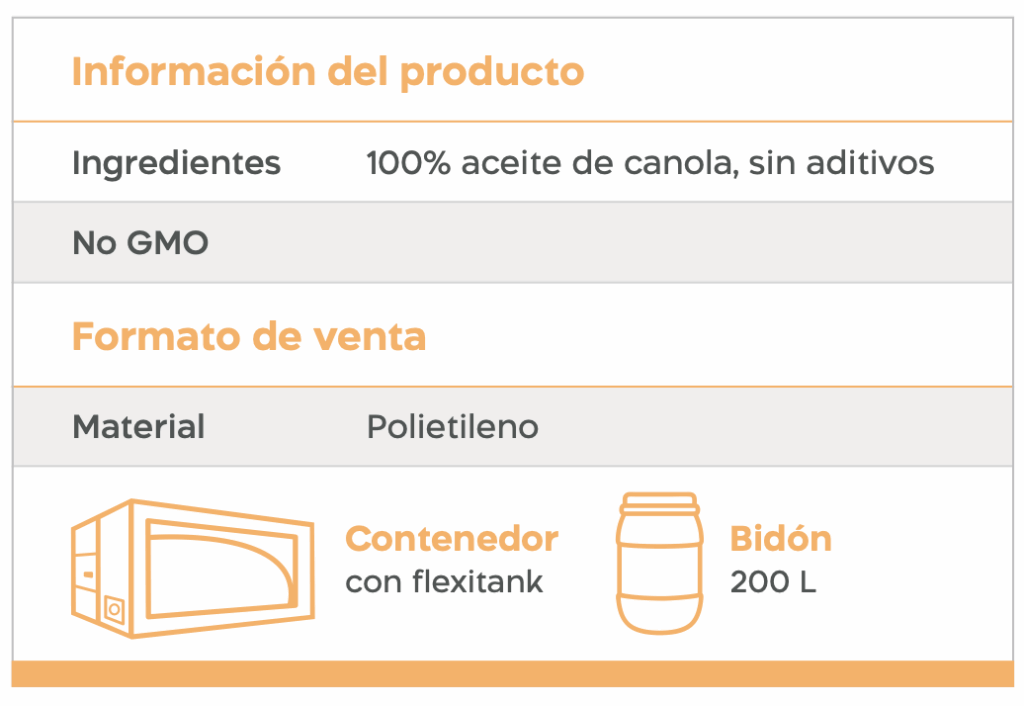The width and height of the screenshot is (1024, 706).
Task: Click the lid of the drum icon
Action: pyautogui.click(x=657, y=500)
